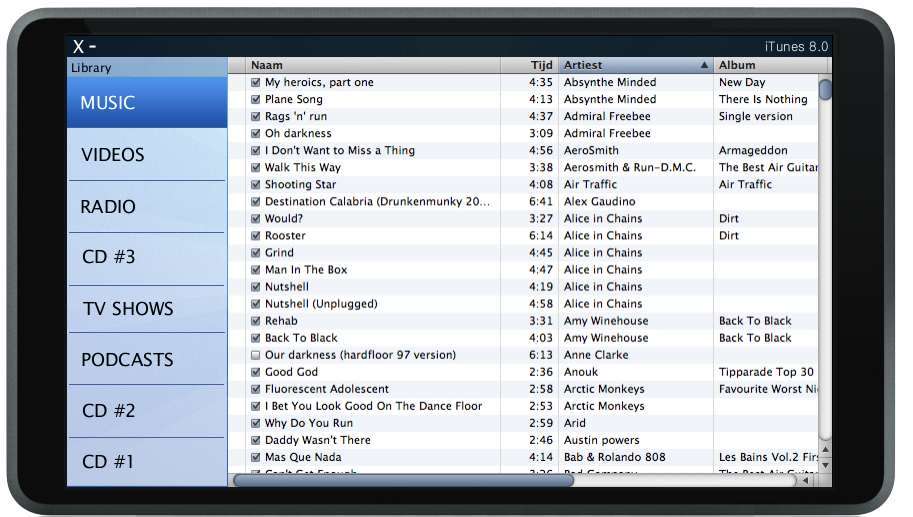Sort by the Naam column header
The width and height of the screenshot is (913, 517).
click(373, 65)
